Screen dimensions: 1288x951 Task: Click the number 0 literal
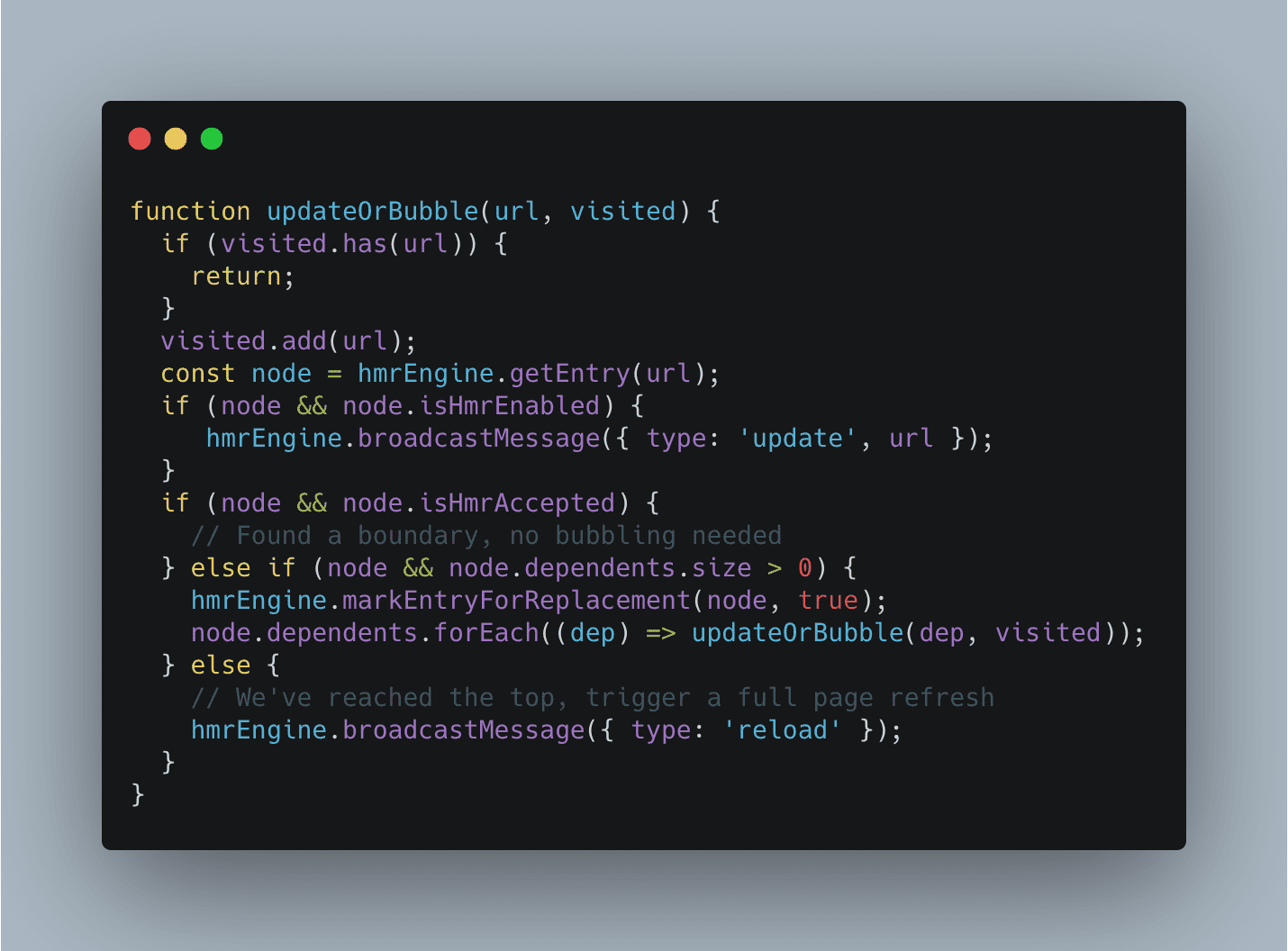(x=805, y=568)
